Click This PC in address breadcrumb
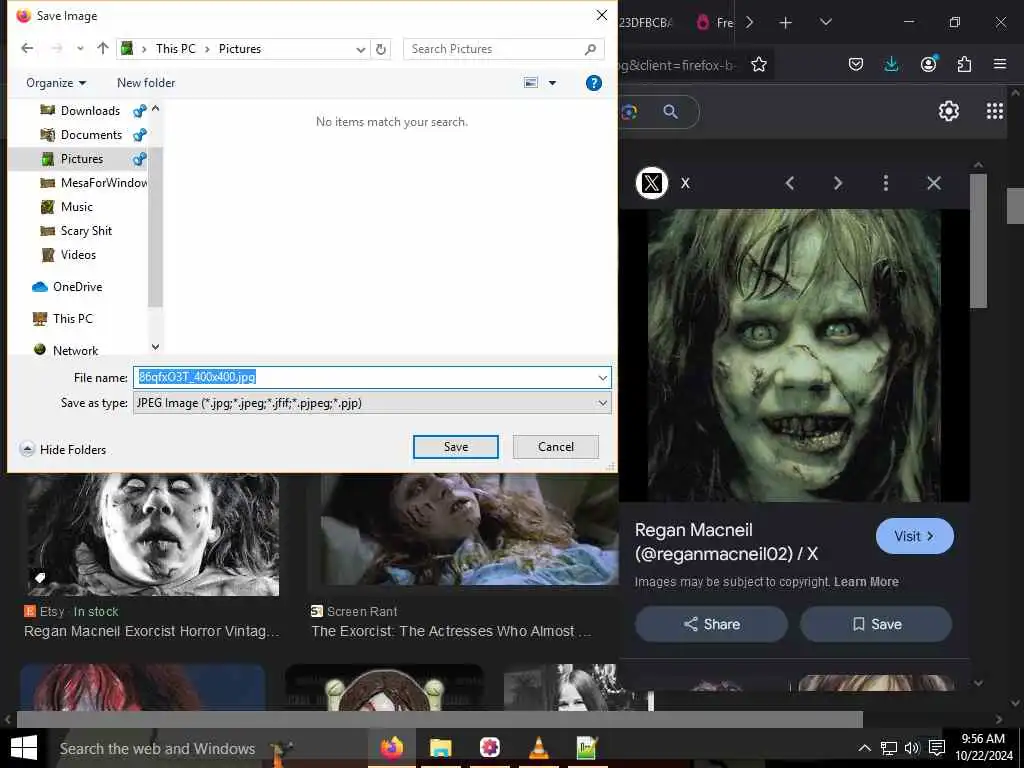The width and height of the screenshot is (1024, 768). pyautogui.click(x=176, y=49)
